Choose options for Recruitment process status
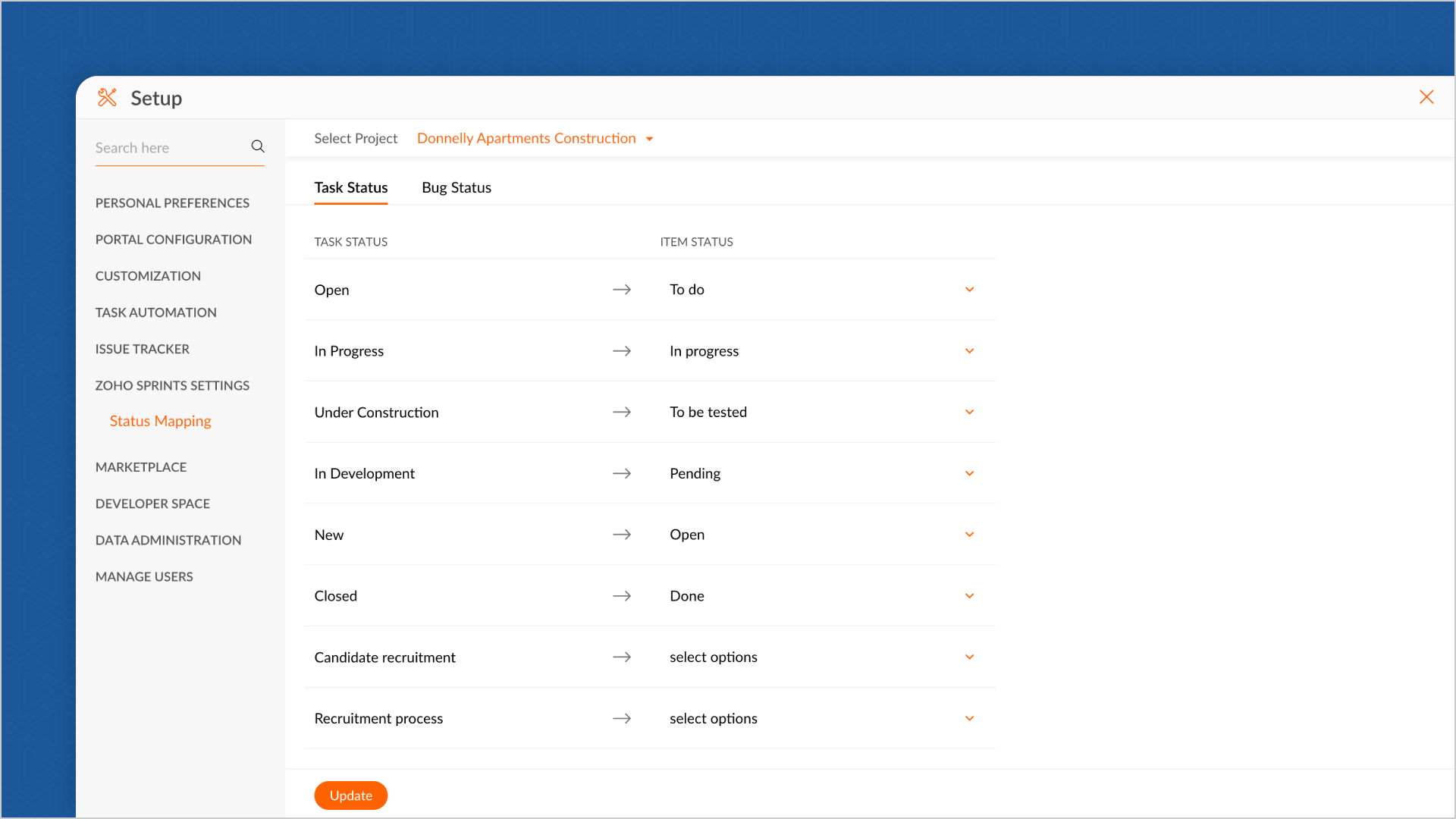1456x819 pixels. pyautogui.click(x=968, y=719)
